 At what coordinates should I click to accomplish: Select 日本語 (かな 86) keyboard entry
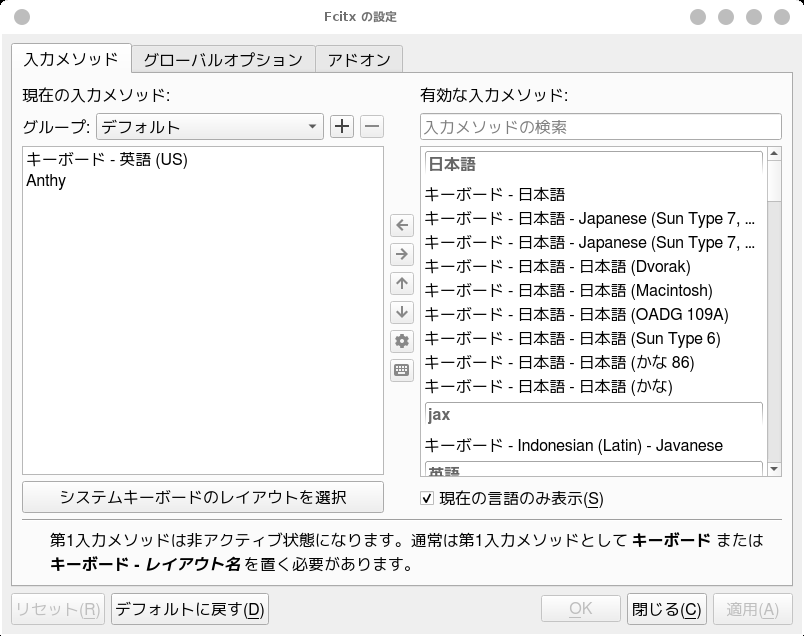594,363
